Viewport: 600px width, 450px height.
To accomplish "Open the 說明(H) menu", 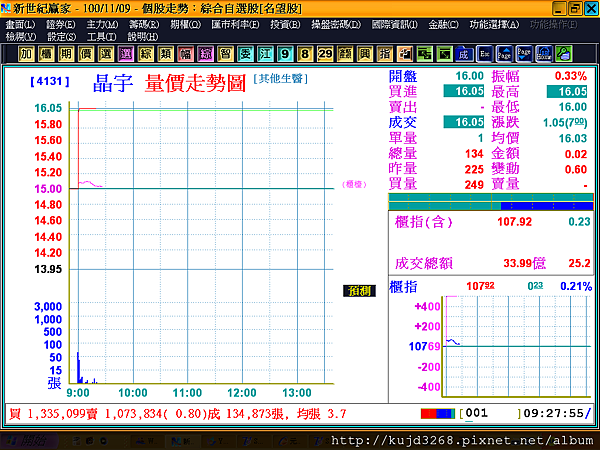I will tap(143, 37).
